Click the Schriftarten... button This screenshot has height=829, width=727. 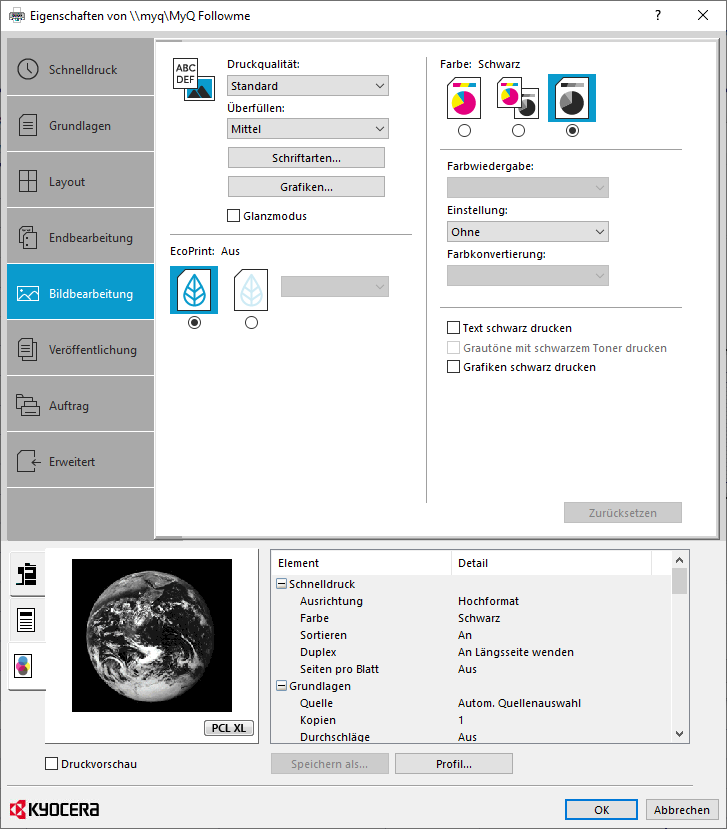click(x=306, y=158)
